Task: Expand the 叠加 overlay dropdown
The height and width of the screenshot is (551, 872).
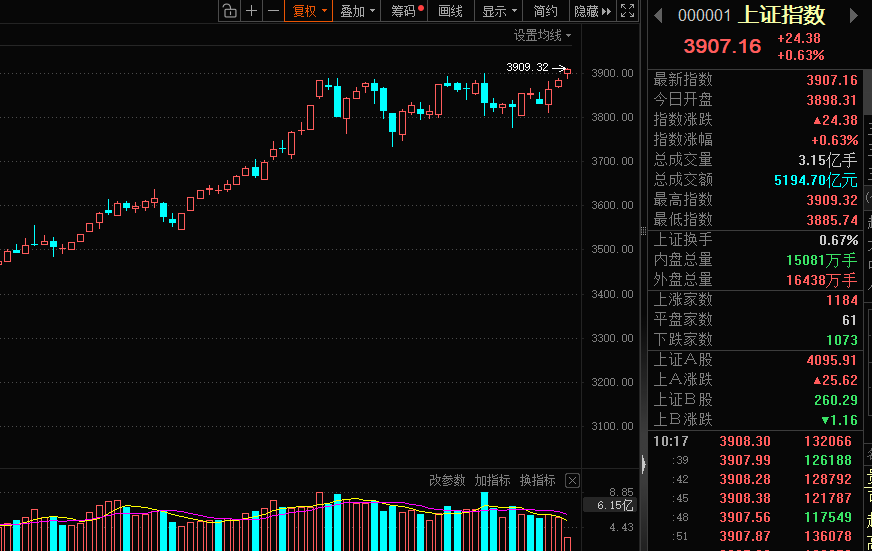Action: coord(358,11)
